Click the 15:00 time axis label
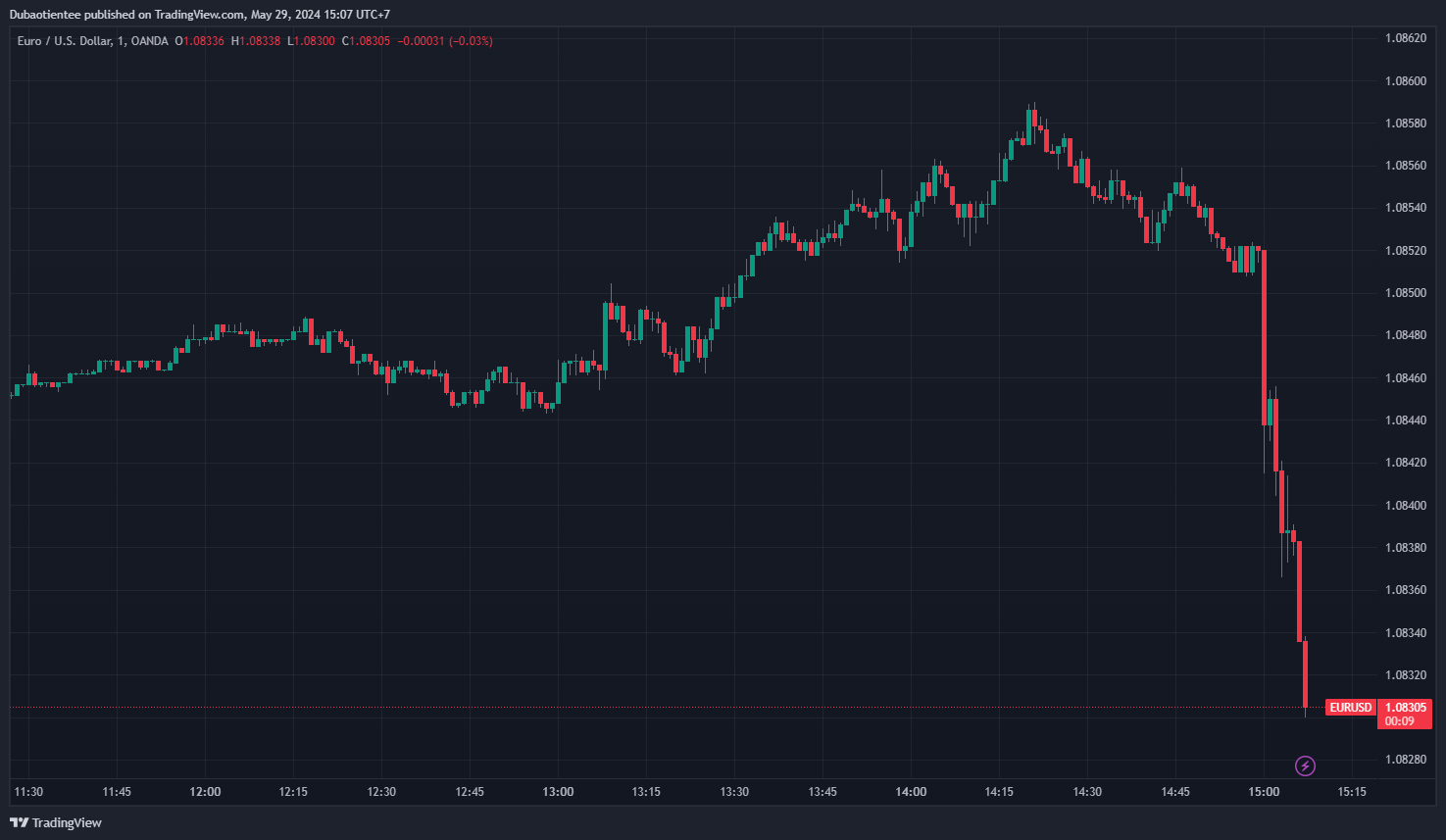 click(x=1264, y=792)
